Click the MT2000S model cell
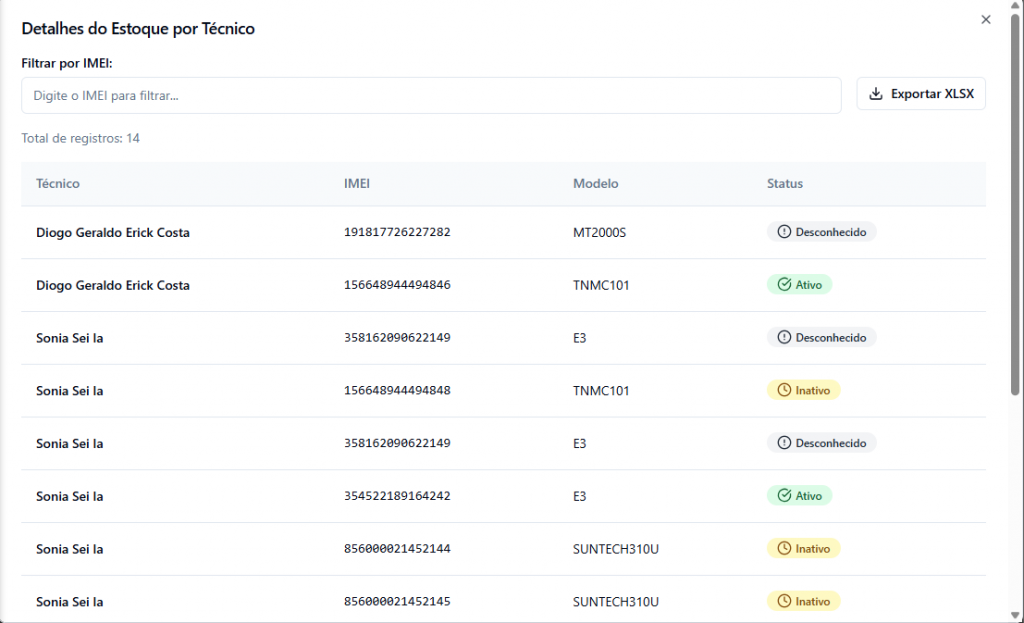Viewport: 1024px width, 623px height. 599,232
